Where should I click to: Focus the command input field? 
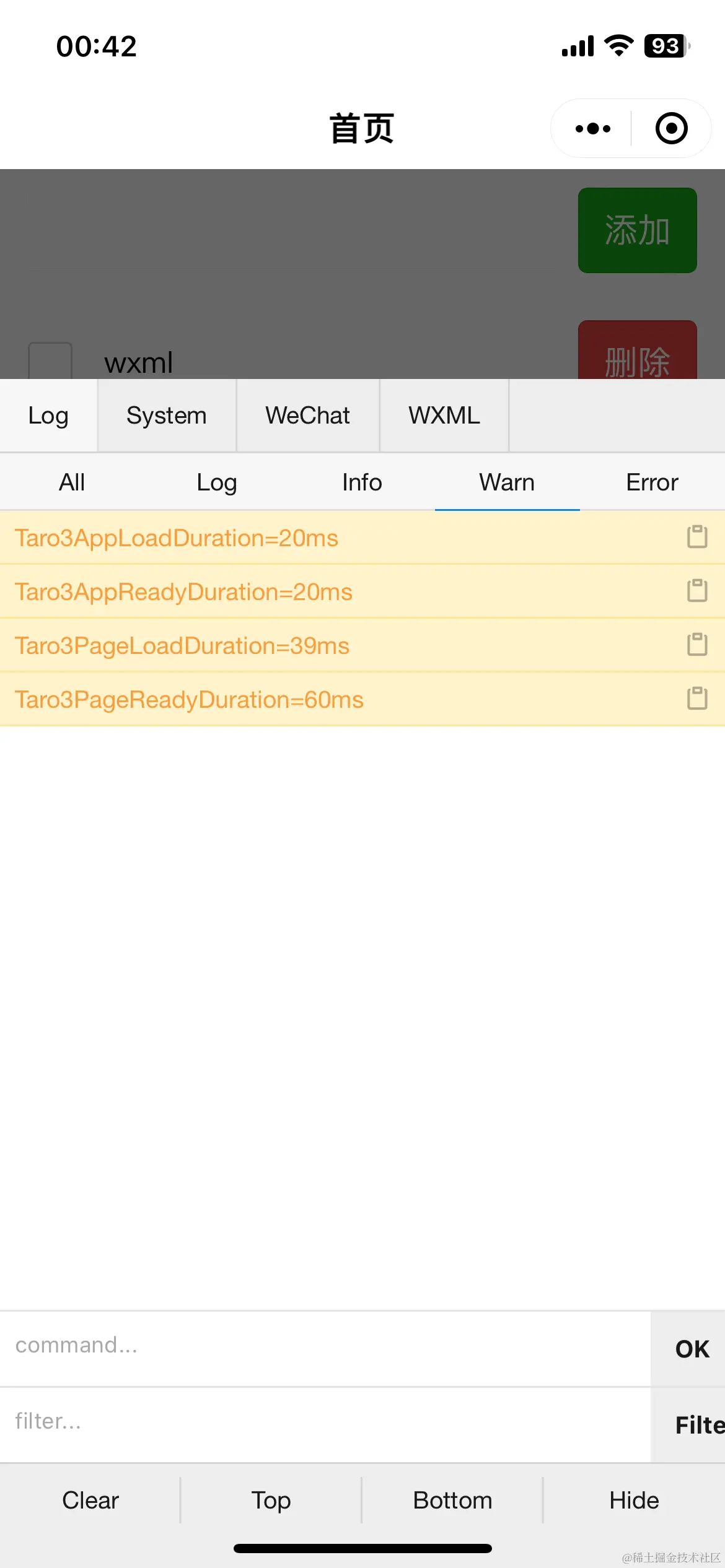click(325, 1349)
